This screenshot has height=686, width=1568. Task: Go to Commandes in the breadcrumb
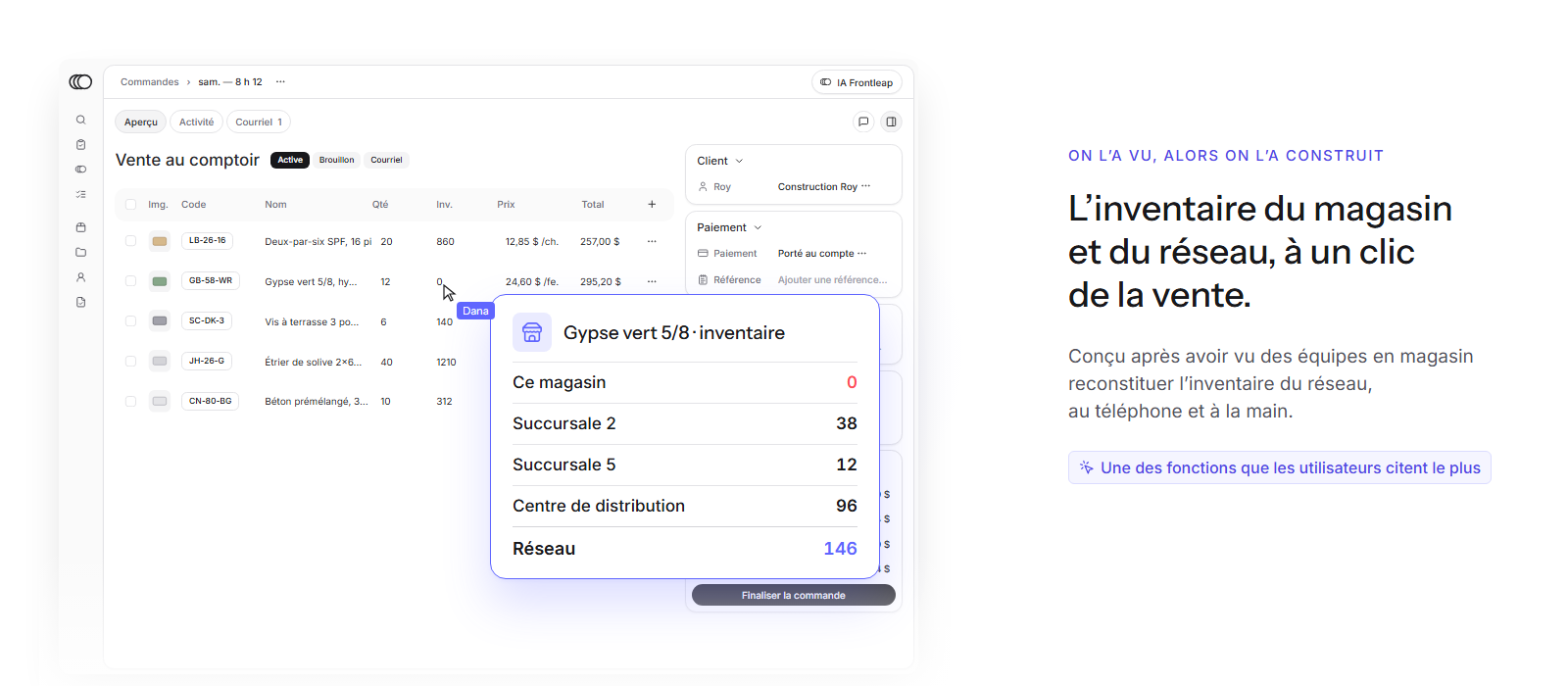(x=150, y=82)
